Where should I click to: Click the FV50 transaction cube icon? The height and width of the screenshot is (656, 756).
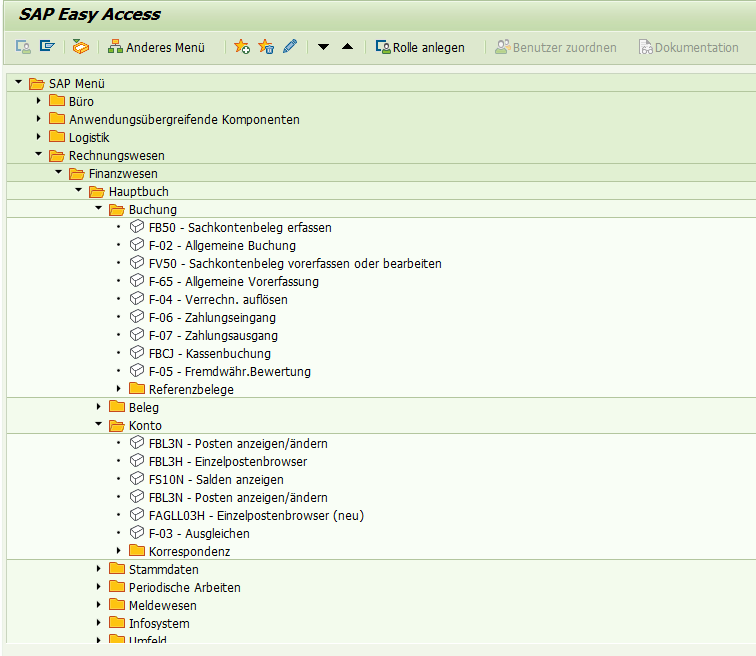tap(137, 263)
